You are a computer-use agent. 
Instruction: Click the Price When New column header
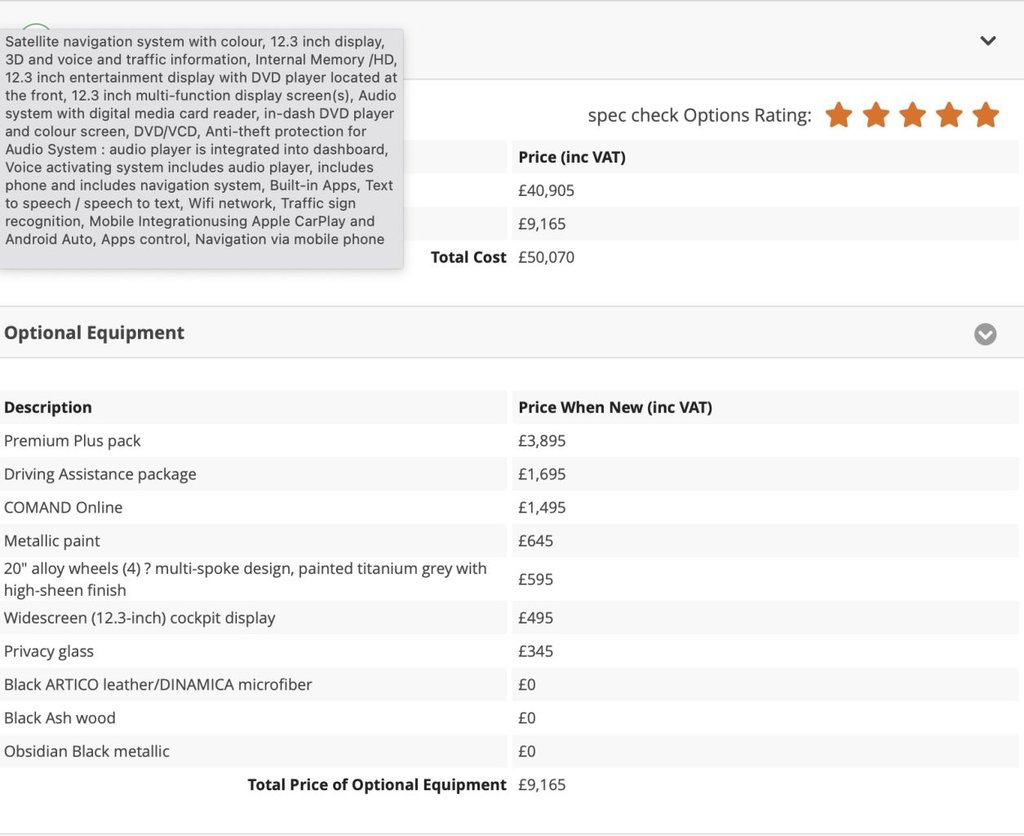(x=615, y=407)
